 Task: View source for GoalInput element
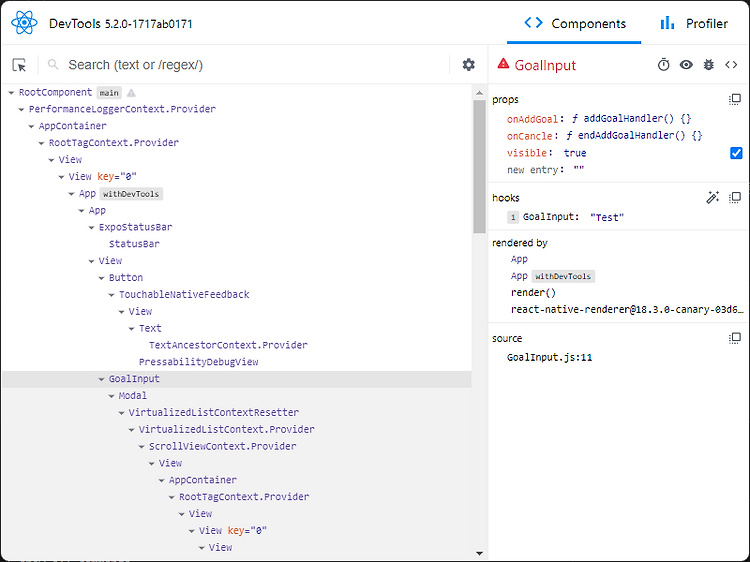coord(731,65)
